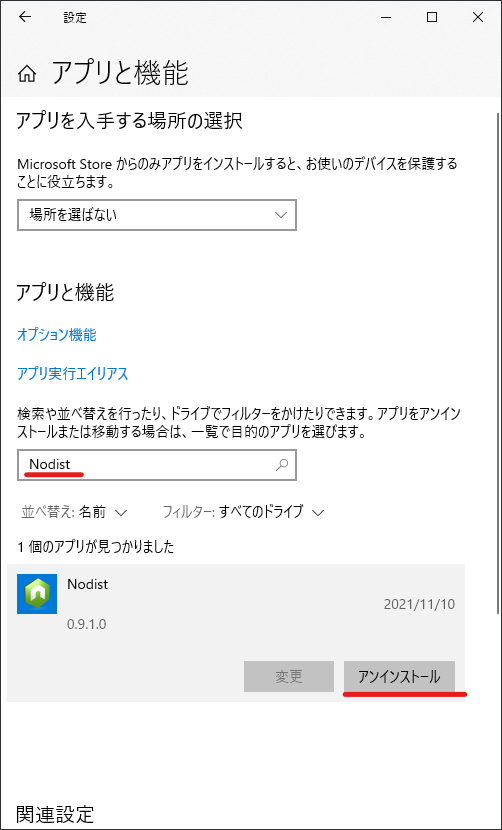Image resolution: width=502 pixels, height=830 pixels.
Task: Open the 場所を選ばない dropdown
Action: pyautogui.click(x=157, y=215)
